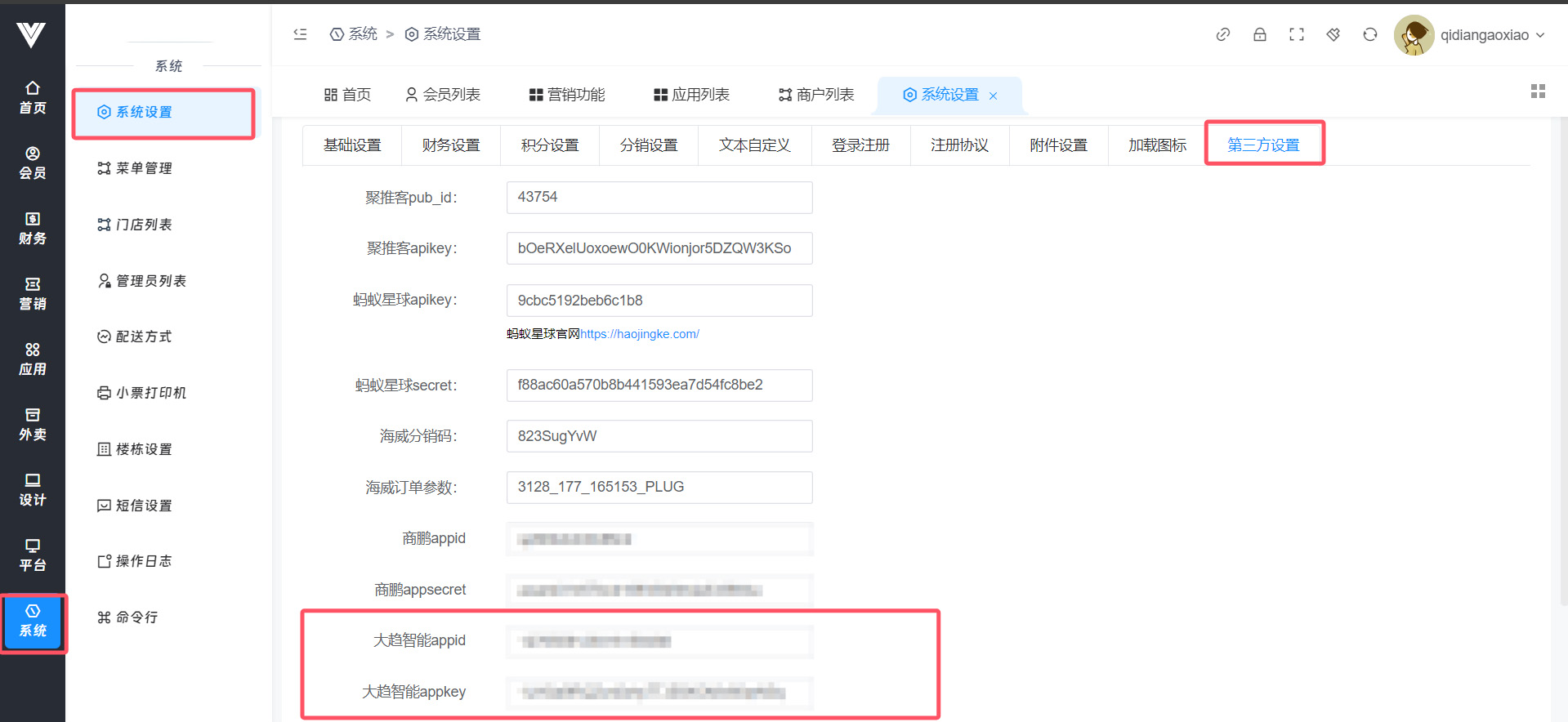Click the collapse sidebar menu icon
The width and height of the screenshot is (1568, 722).
tap(300, 34)
